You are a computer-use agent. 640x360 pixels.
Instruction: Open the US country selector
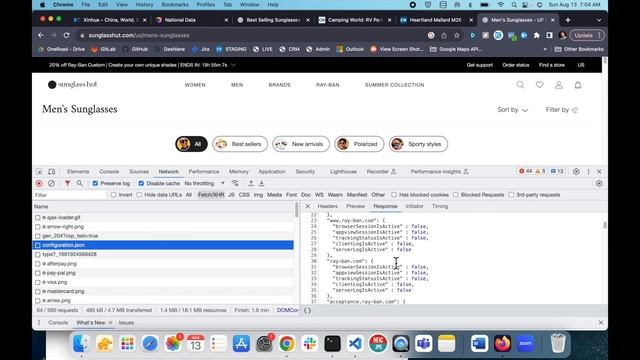tap(581, 65)
